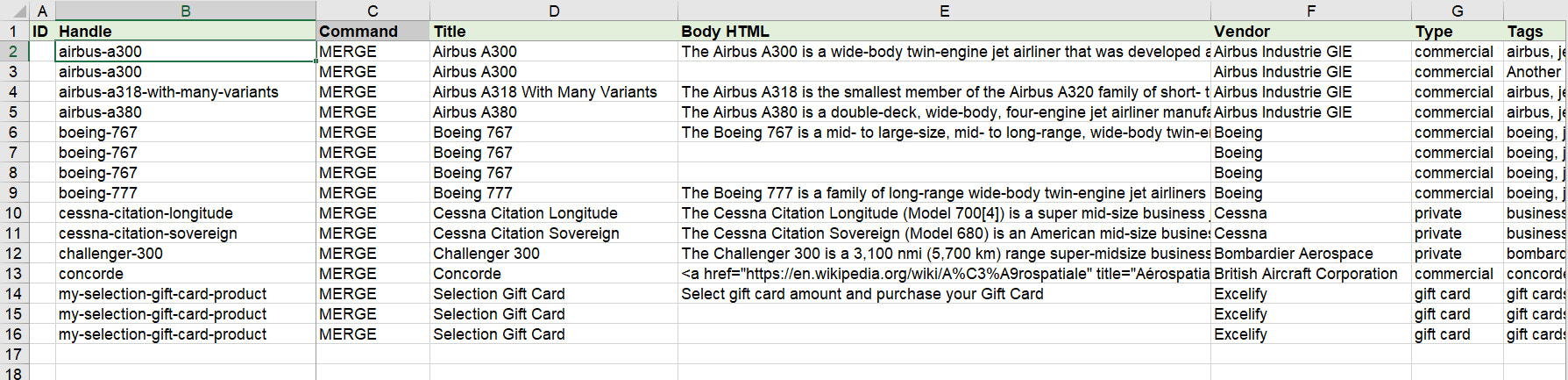1568x380 pixels.
Task: Select column B header
Action: pyautogui.click(x=185, y=11)
